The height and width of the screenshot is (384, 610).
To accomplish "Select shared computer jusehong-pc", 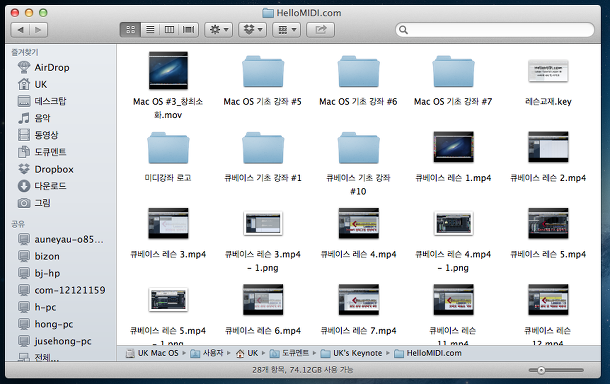I will [x=54, y=341].
